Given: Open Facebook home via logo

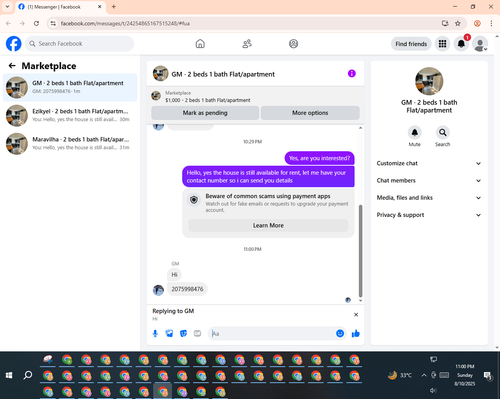Looking at the screenshot, I should [14, 44].
